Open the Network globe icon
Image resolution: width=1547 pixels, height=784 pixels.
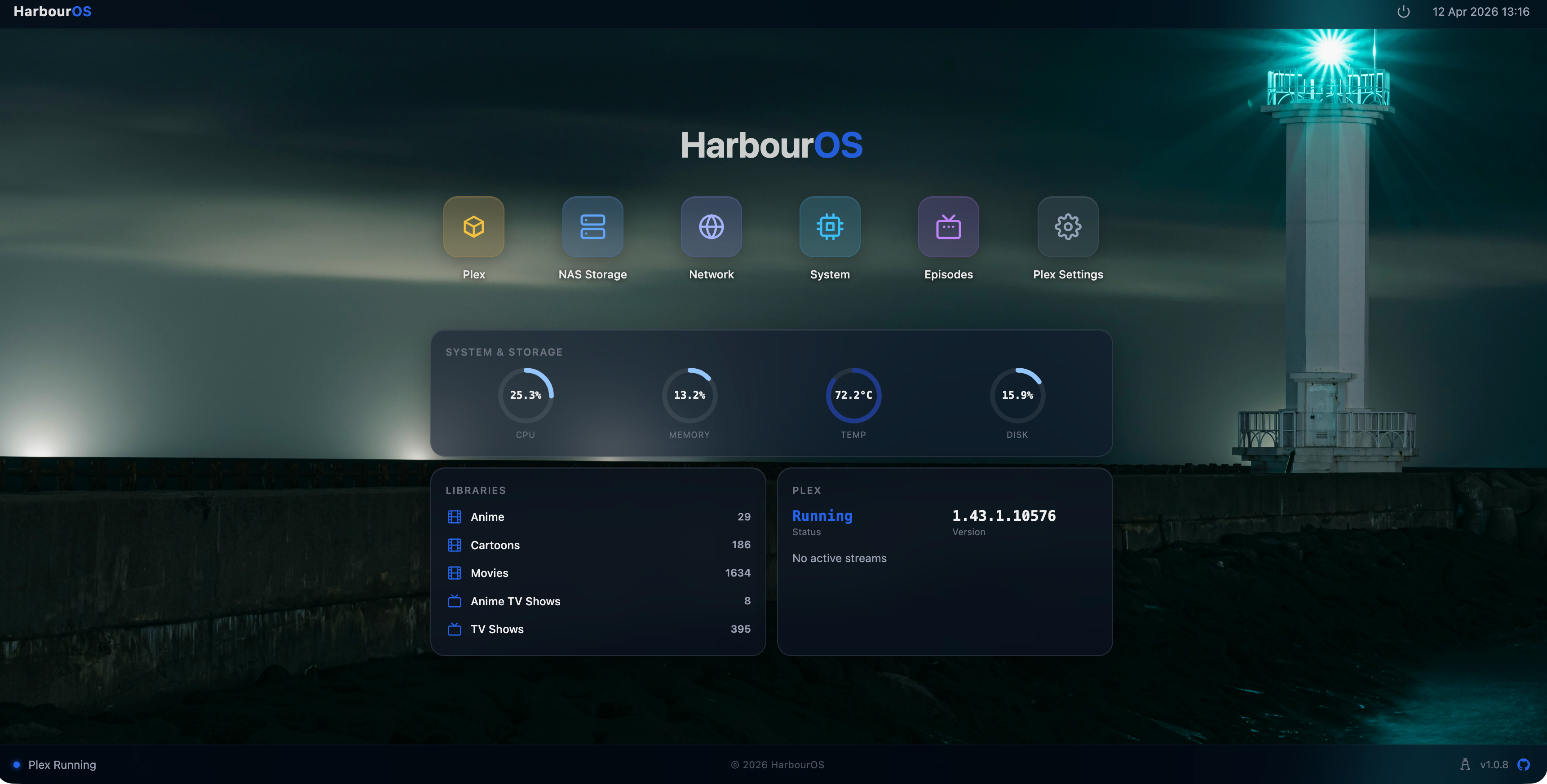(x=711, y=227)
